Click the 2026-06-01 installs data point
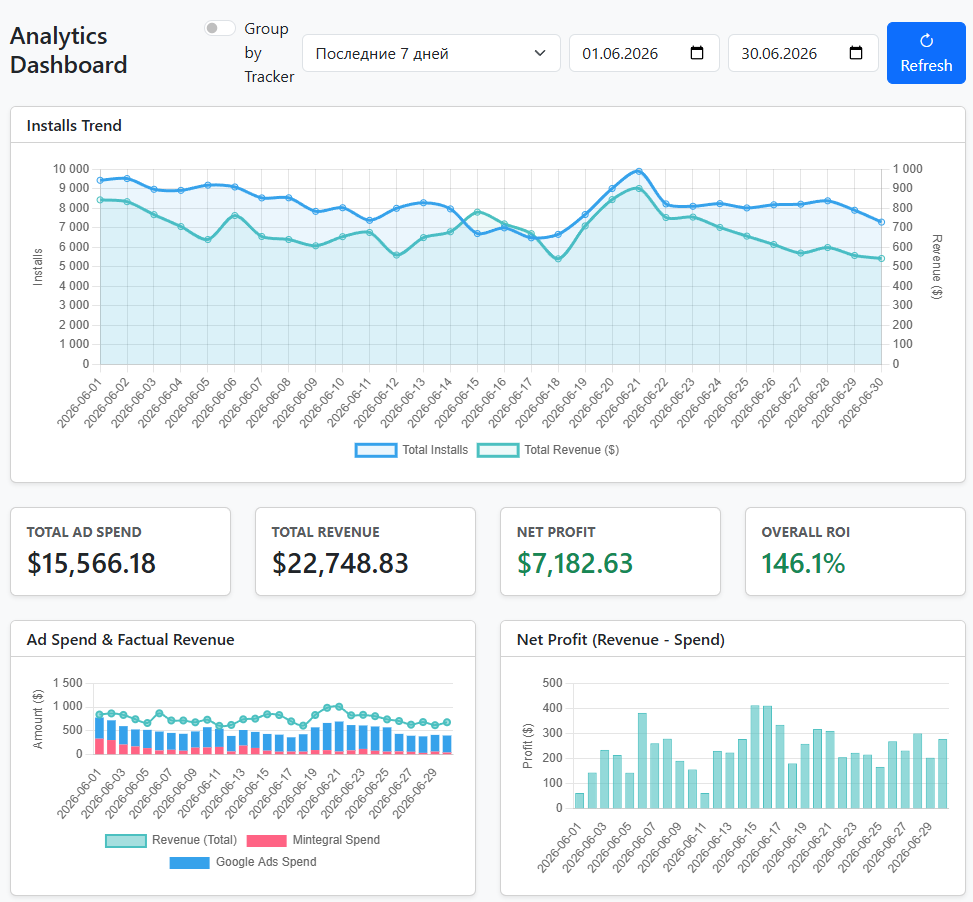The width and height of the screenshot is (973, 902). pos(100,181)
